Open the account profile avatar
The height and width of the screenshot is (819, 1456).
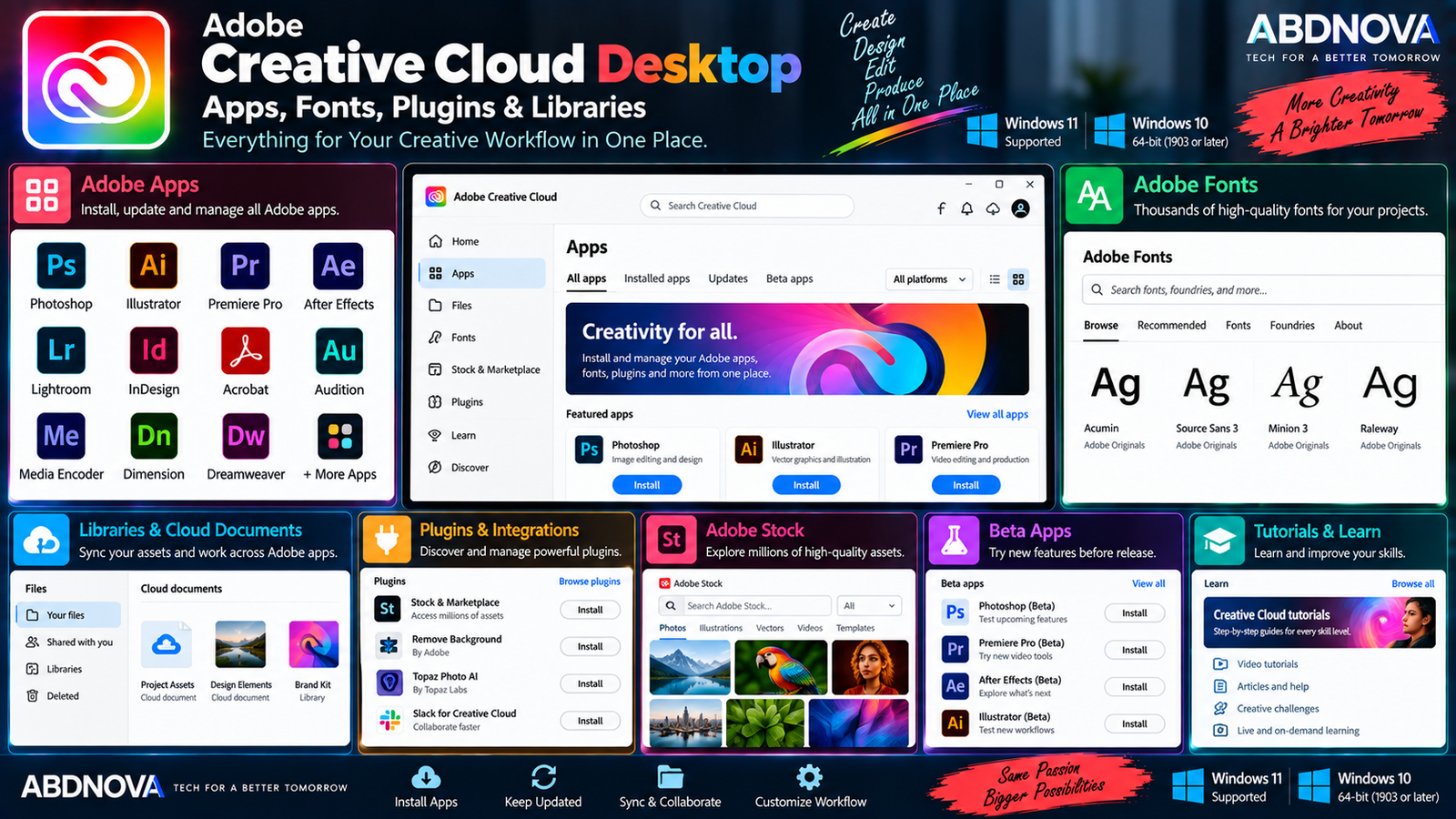point(1021,208)
